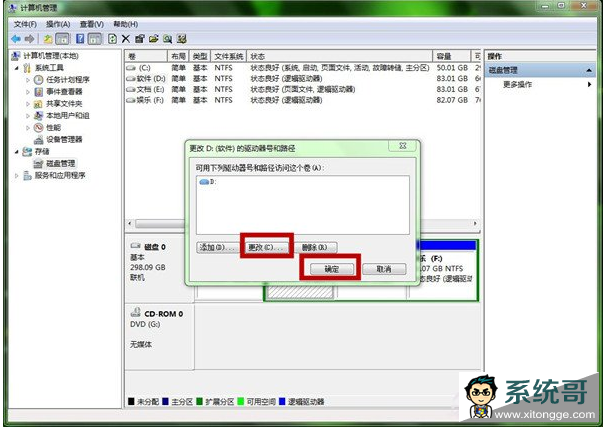Open the 帮助(H) menu
Screen dimensions: 604x427
(x=126, y=24)
